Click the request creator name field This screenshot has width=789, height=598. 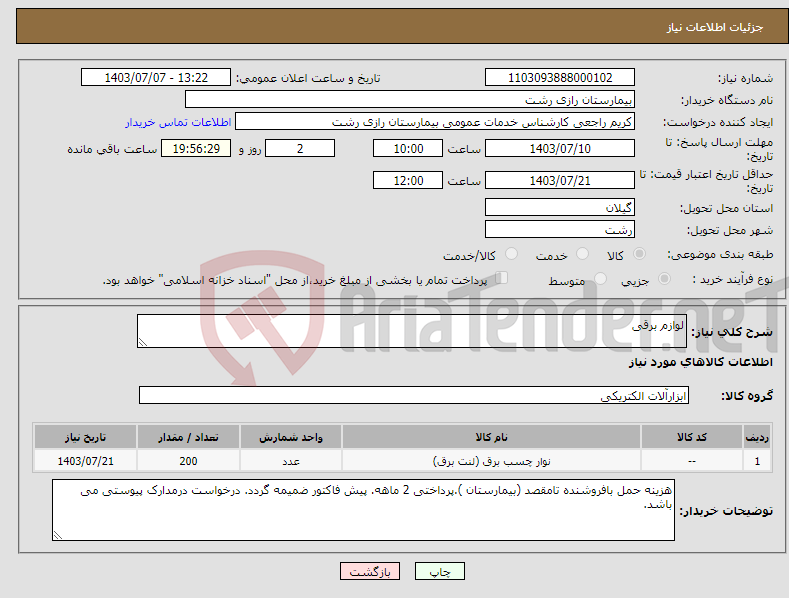point(435,121)
